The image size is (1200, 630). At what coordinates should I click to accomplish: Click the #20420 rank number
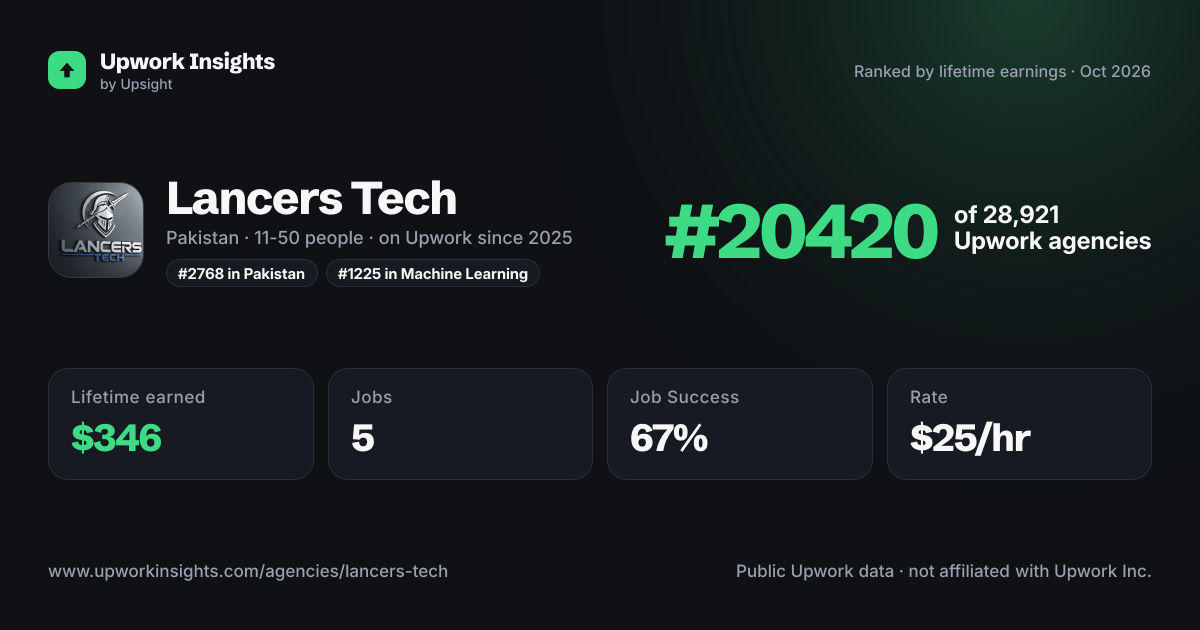tap(801, 232)
